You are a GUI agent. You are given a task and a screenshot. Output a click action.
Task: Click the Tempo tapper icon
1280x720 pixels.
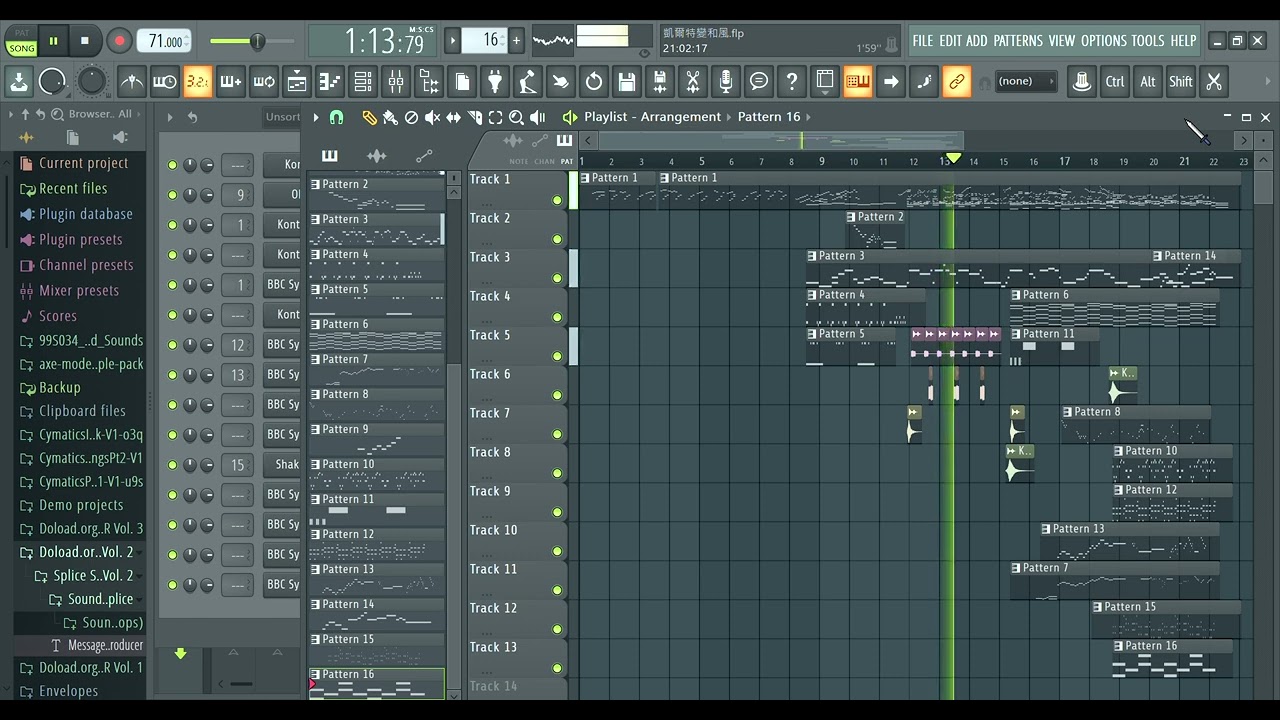528,81
